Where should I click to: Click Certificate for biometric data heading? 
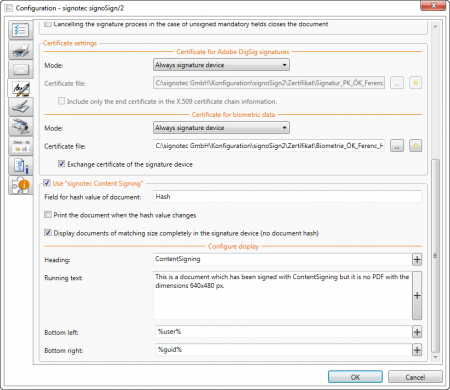pos(233,114)
